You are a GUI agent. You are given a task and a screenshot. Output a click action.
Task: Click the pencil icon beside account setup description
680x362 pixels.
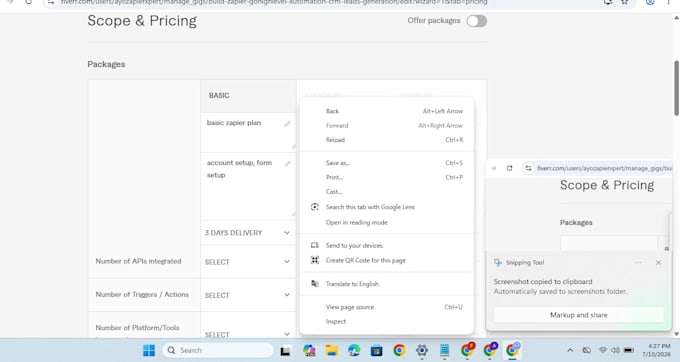click(287, 163)
